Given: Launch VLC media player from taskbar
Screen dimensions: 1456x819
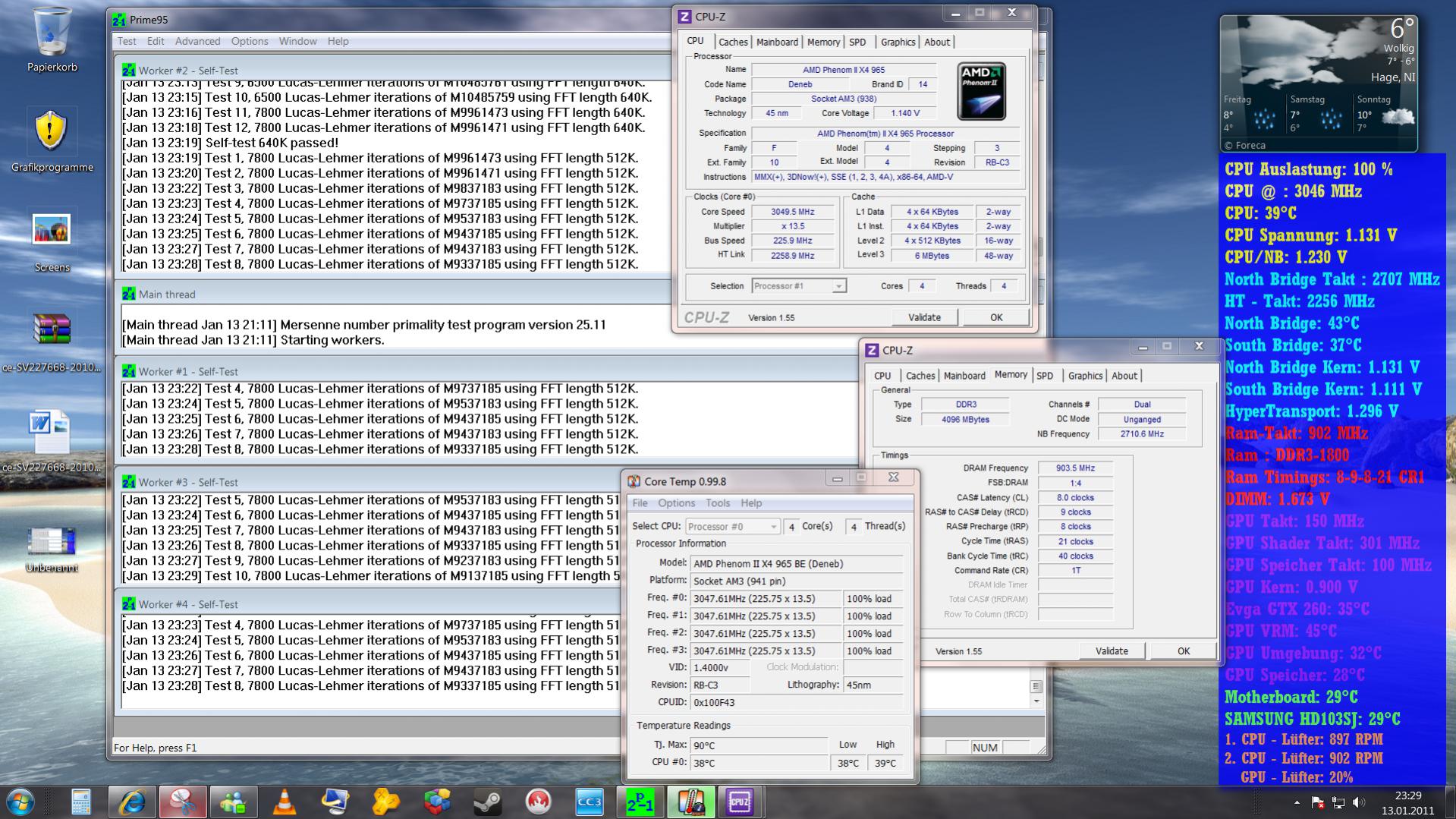Looking at the screenshot, I should [x=285, y=802].
